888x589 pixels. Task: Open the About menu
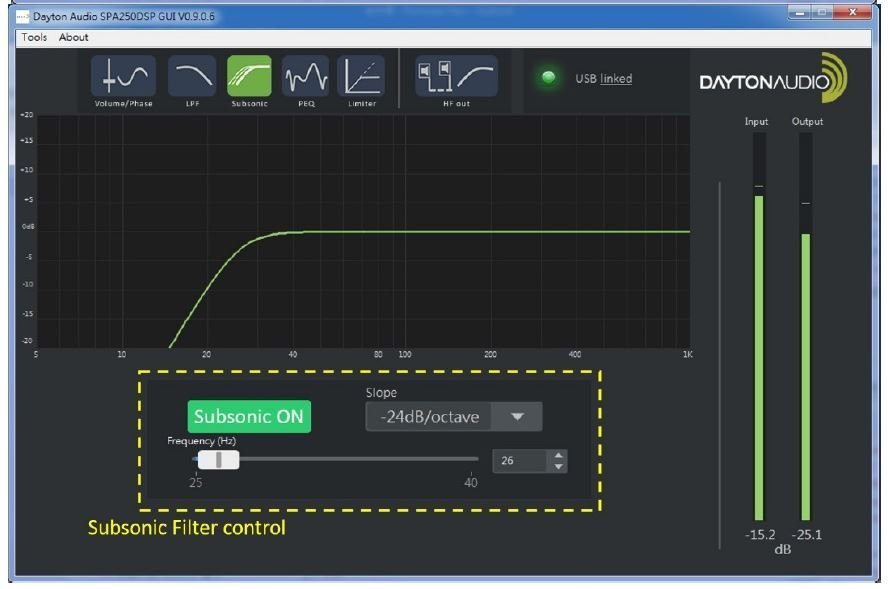coord(74,37)
